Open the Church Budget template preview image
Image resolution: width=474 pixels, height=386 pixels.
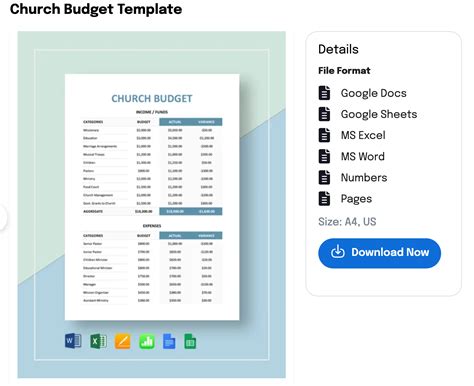pos(152,205)
